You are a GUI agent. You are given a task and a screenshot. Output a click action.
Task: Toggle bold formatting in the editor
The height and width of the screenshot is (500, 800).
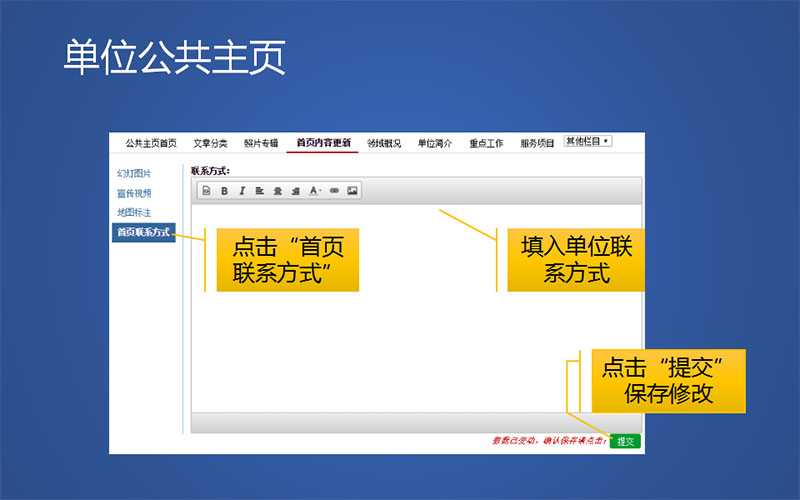tap(225, 190)
